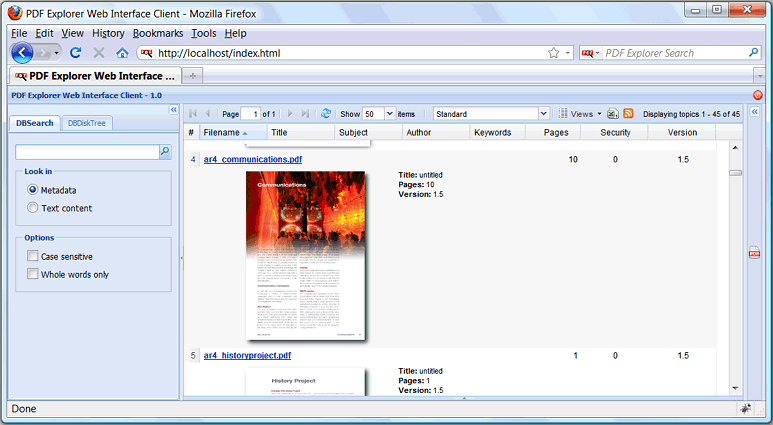Click the left panel splitter collapse handle
The height and width of the screenshot is (425, 773).
pyautogui.click(x=181, y=257)
